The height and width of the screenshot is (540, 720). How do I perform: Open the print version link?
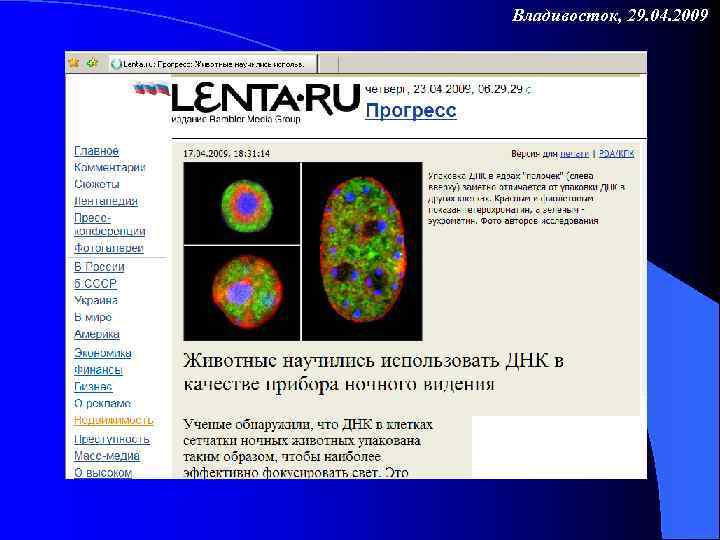[574, 154]
